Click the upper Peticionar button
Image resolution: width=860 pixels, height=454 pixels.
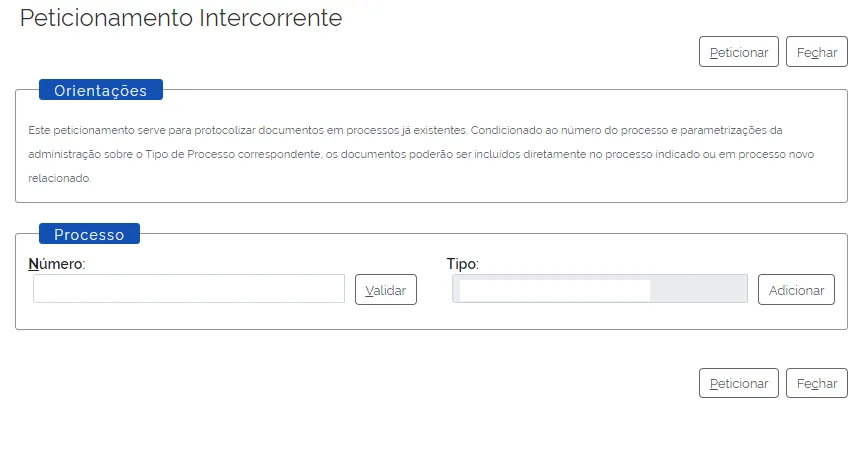coord(738,52)
